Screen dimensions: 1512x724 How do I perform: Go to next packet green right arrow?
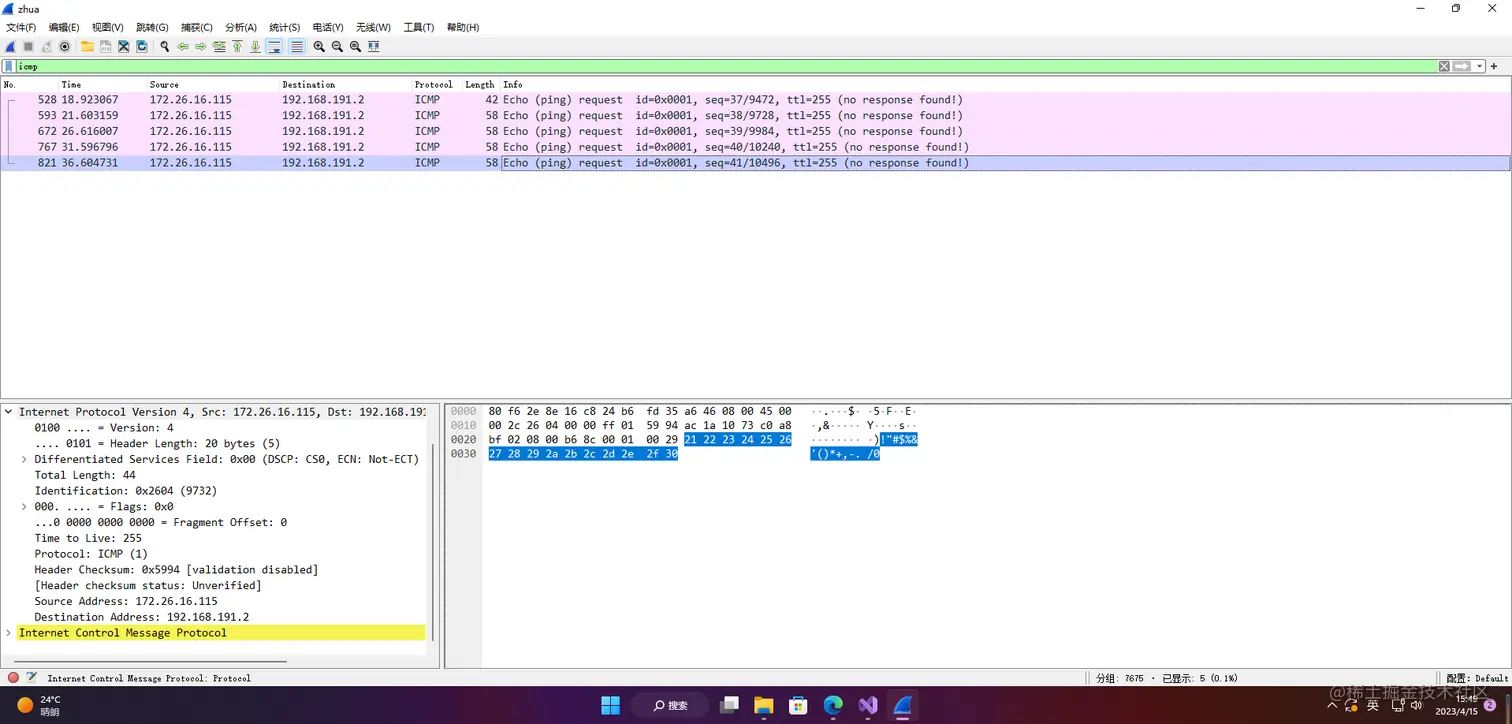[201, 47]
